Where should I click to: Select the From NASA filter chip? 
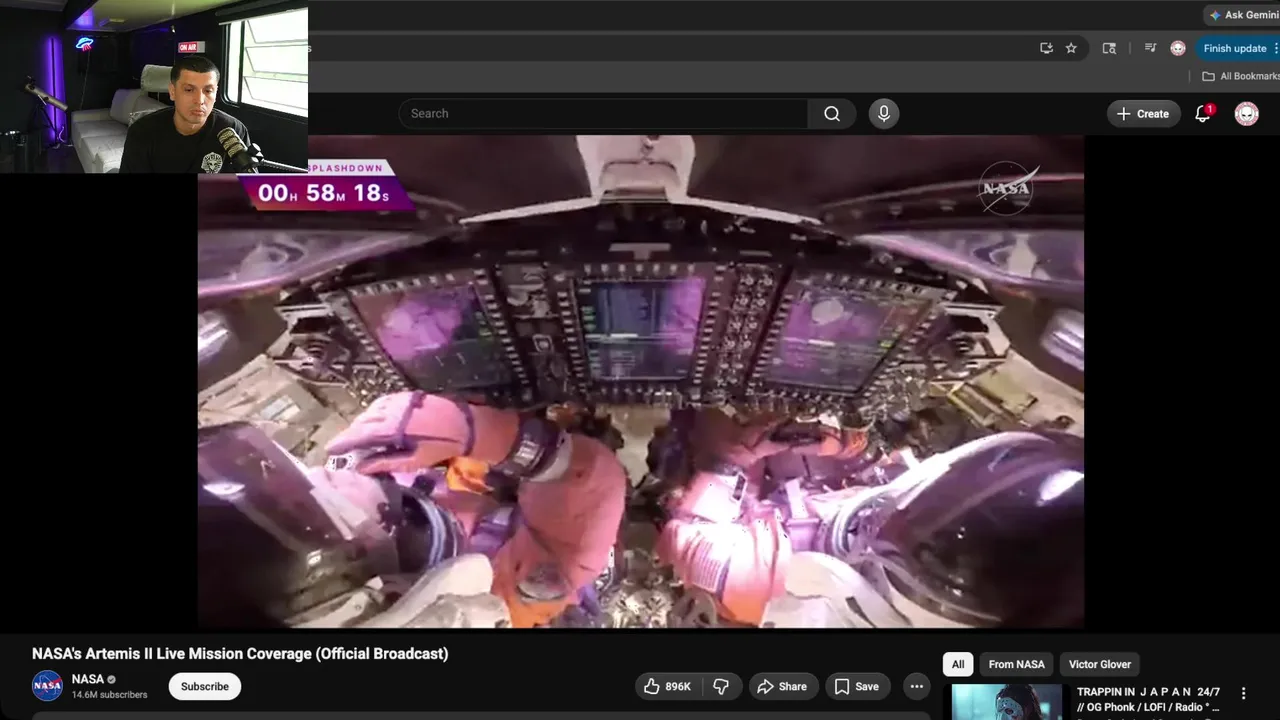point(1016,664)
